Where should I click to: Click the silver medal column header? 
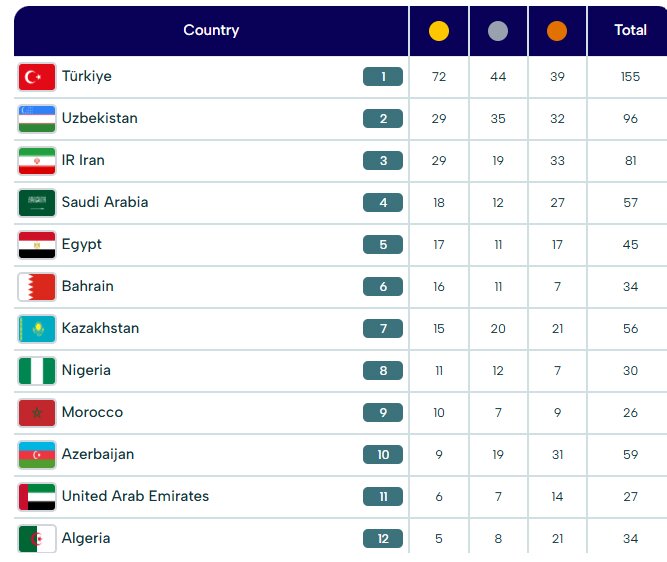pos(498,31)
